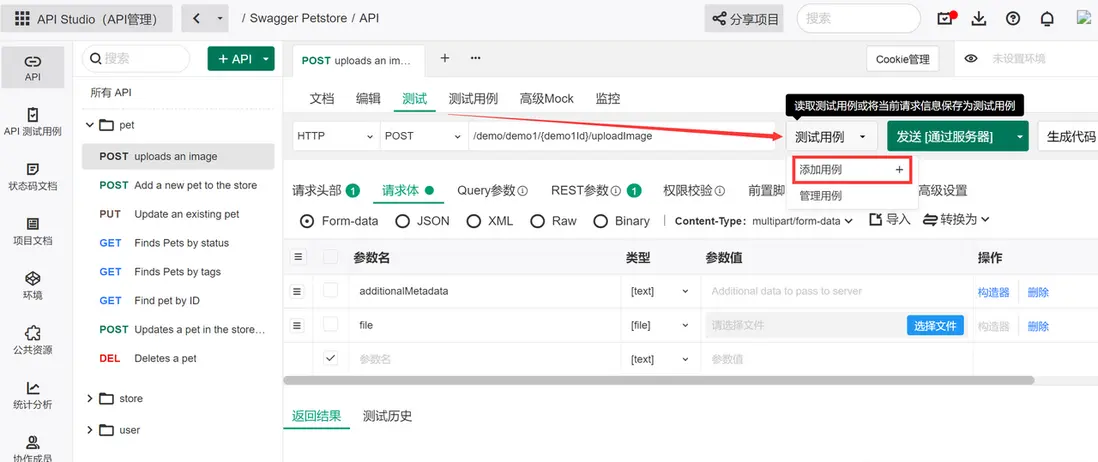
Task: Open the API Studio app grid icon
Action: pyautogui.click(x=22, y=19)
